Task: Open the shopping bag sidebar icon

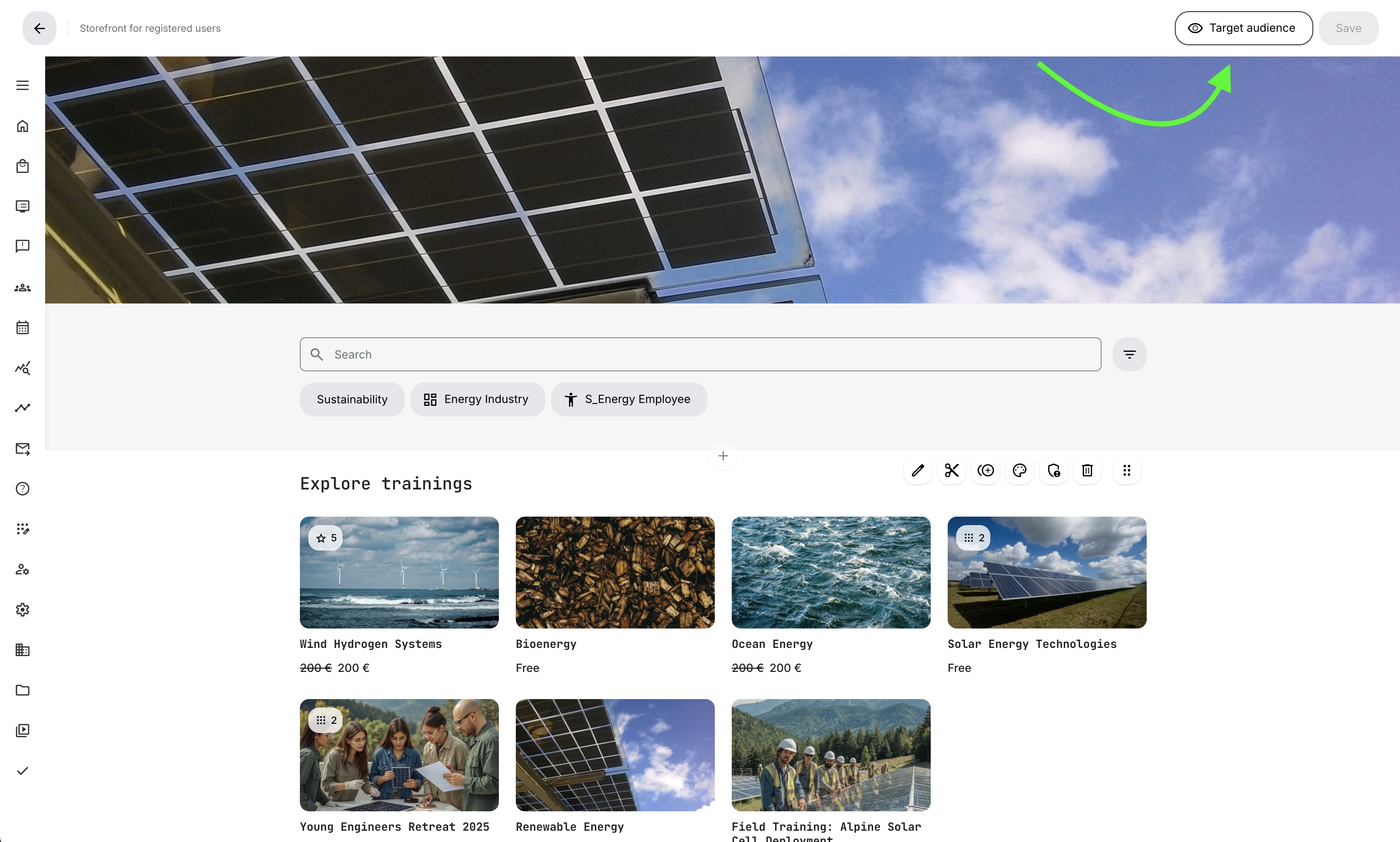Action: [23, 166]
